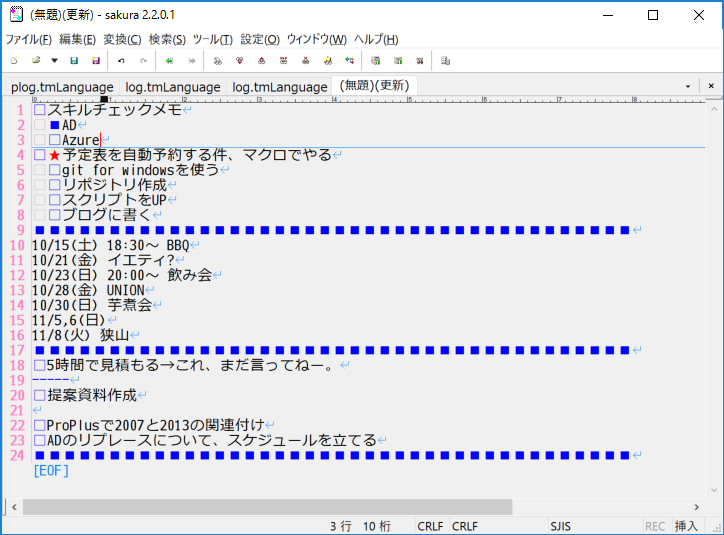This screenshot has width=724, height=535.
Task: Open the ファイル(F) menu
Action: [x=29, y=40]
